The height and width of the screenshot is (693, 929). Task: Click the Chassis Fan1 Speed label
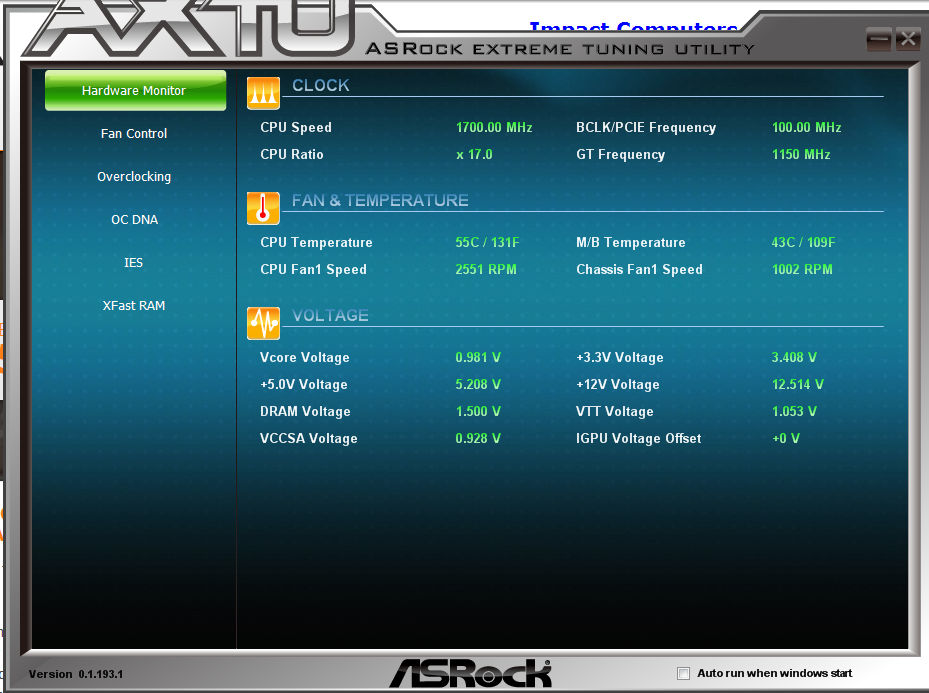tap(639, 270)
